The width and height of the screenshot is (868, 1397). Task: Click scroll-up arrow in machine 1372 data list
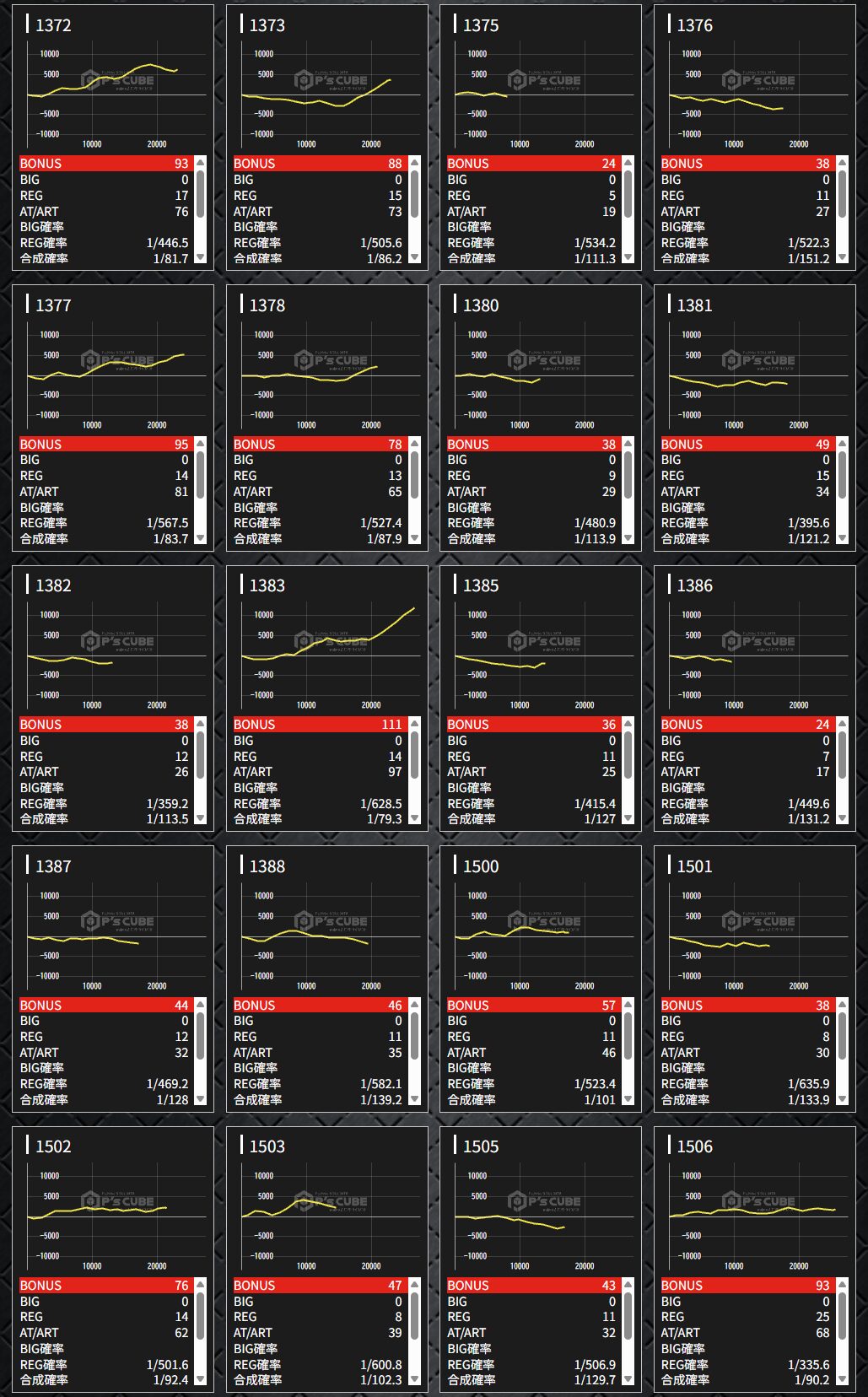pos(200,162)
